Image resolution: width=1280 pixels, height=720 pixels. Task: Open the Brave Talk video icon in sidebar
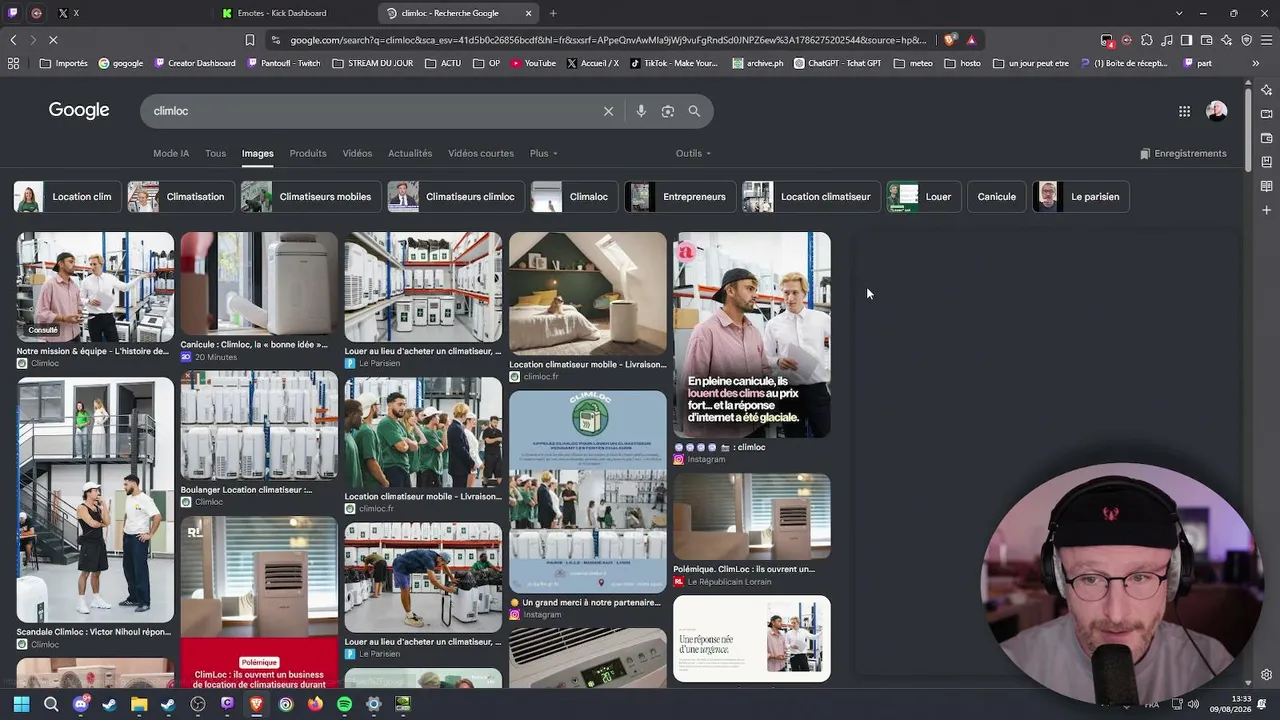point(1266,114)
